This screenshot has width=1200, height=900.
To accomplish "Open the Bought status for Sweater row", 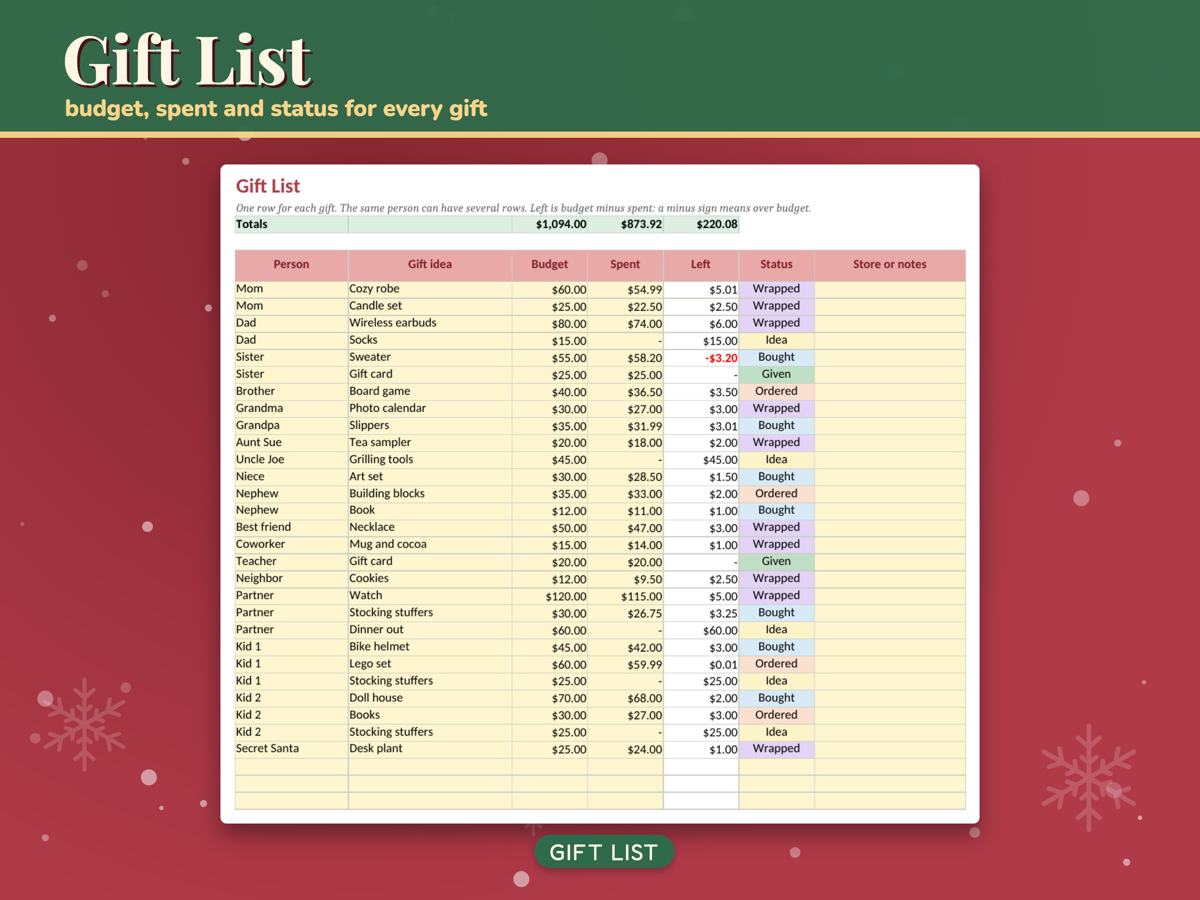I will [x=776, y=357].
